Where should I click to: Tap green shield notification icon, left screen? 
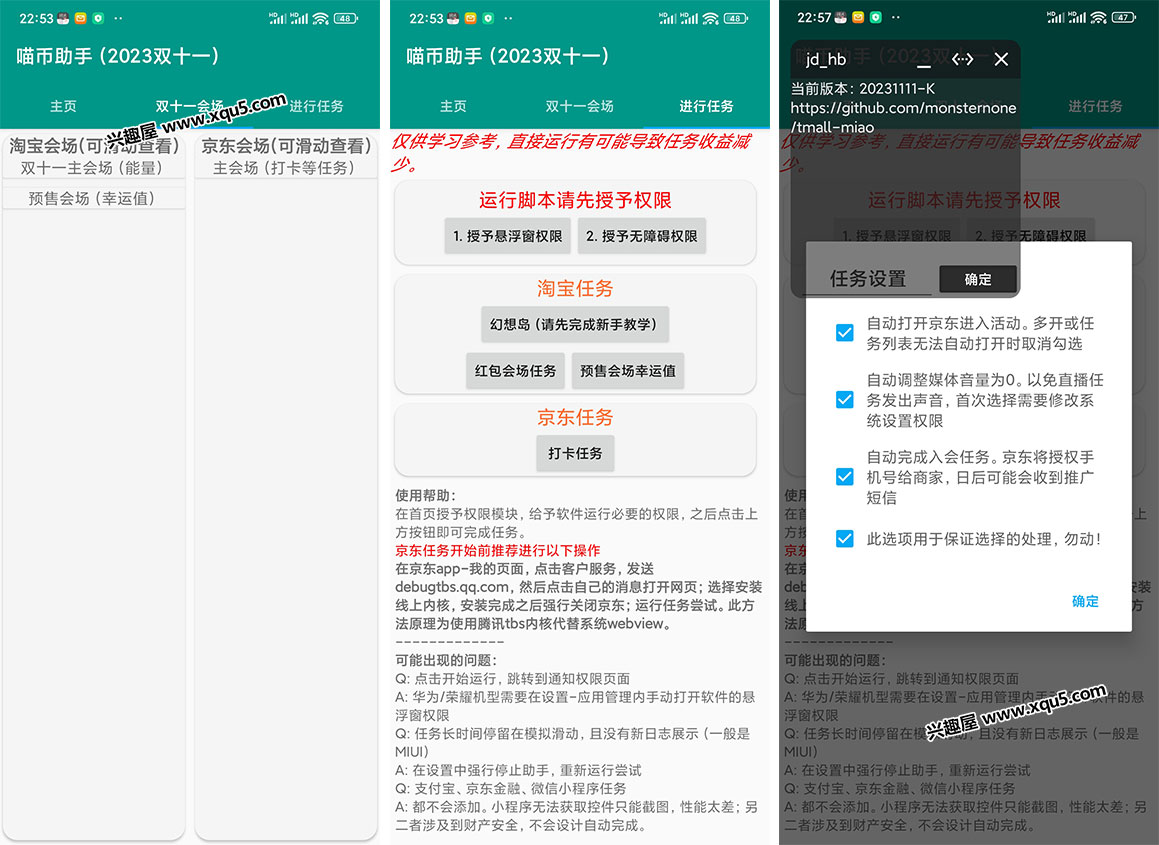[x=98, y=18]
